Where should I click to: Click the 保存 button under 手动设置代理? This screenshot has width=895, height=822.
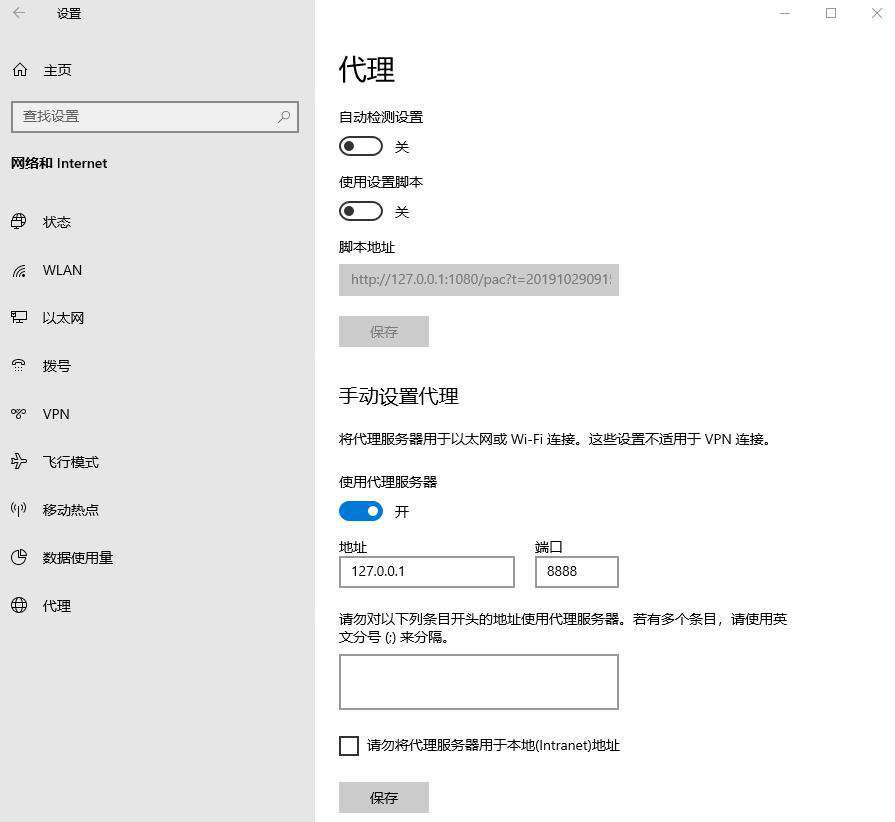384,797
